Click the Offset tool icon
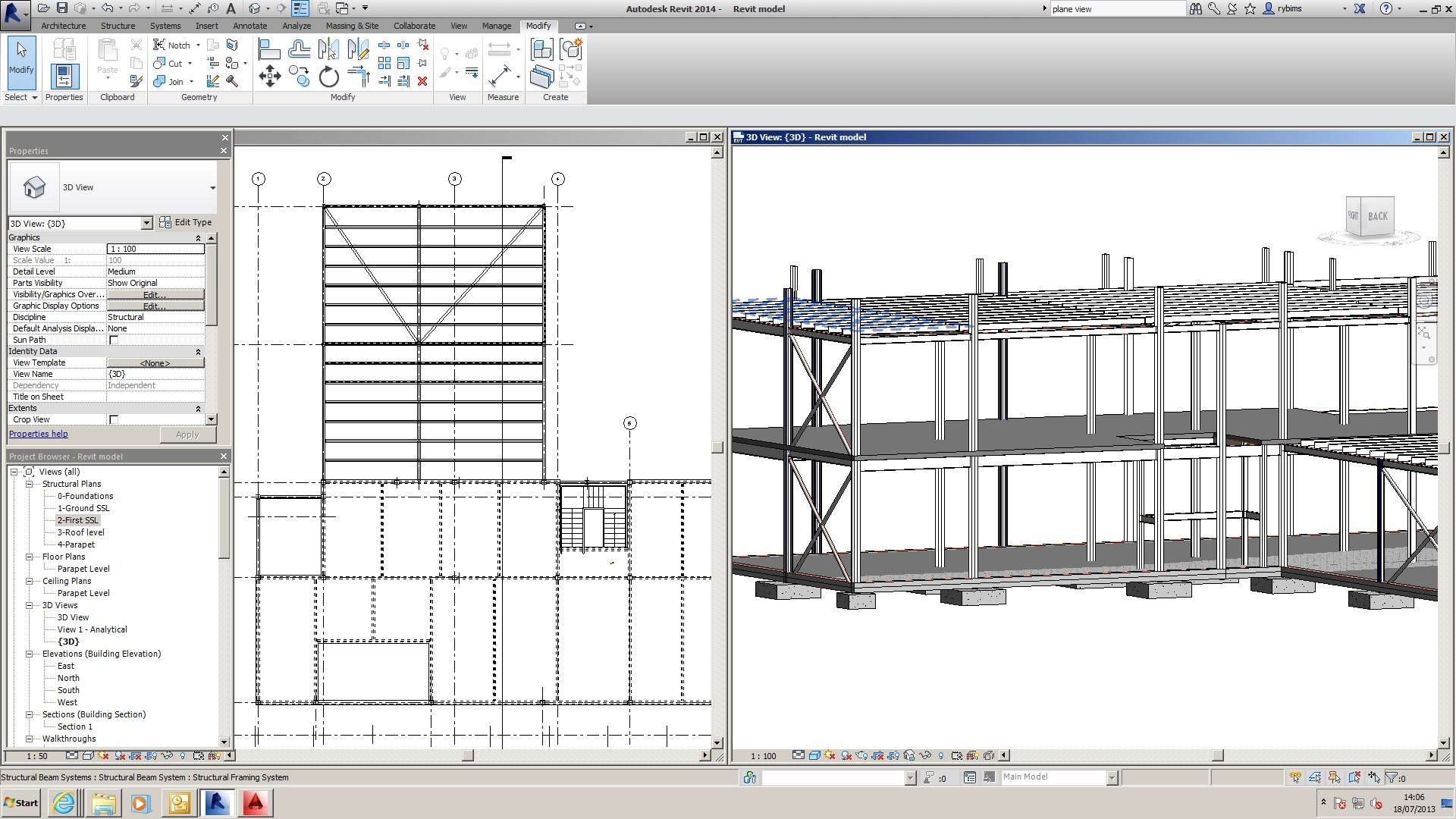This screenshot has width=1456, height=819. pos(299,50)
